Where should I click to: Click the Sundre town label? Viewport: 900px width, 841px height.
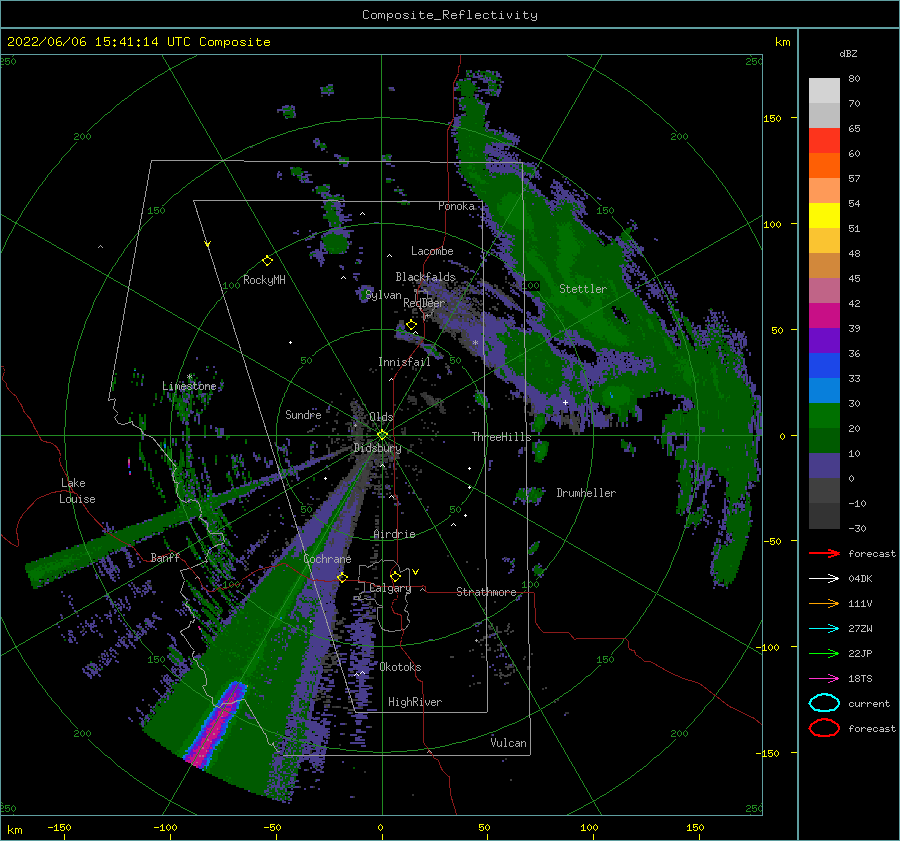[x=303, y=414]
